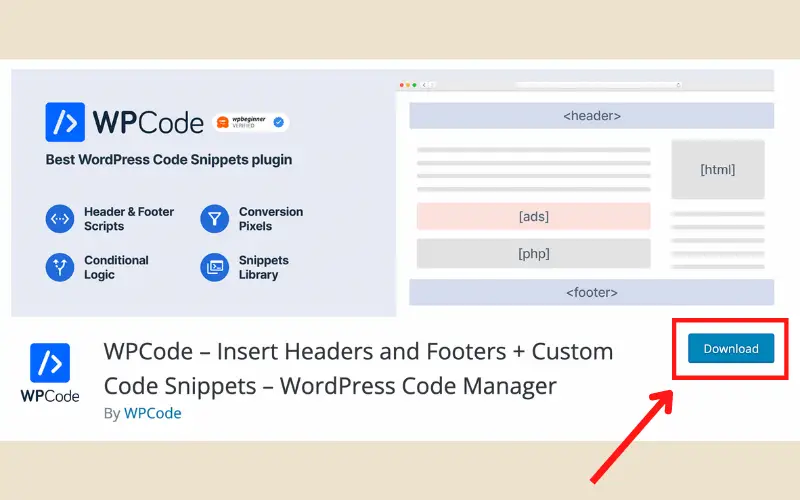This screenshot has width=800, height=500.
Task: Click the [php] placeholder block
Action: [x=534, y=254]
